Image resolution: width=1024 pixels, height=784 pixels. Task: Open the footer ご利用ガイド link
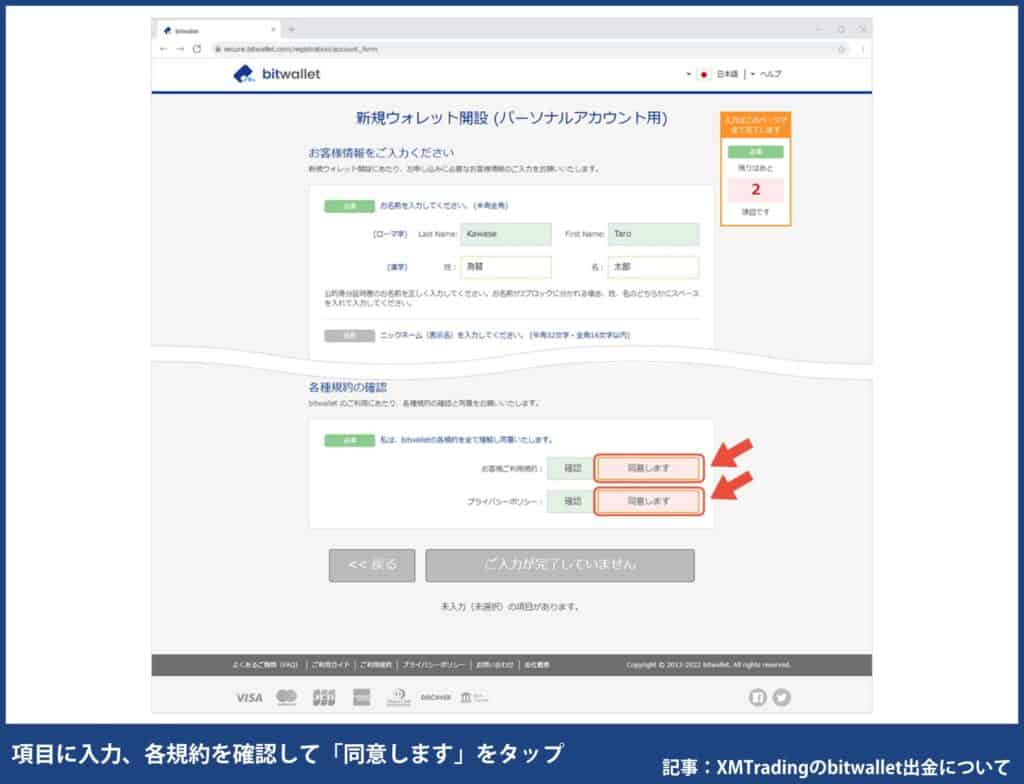tap(330, 665)
